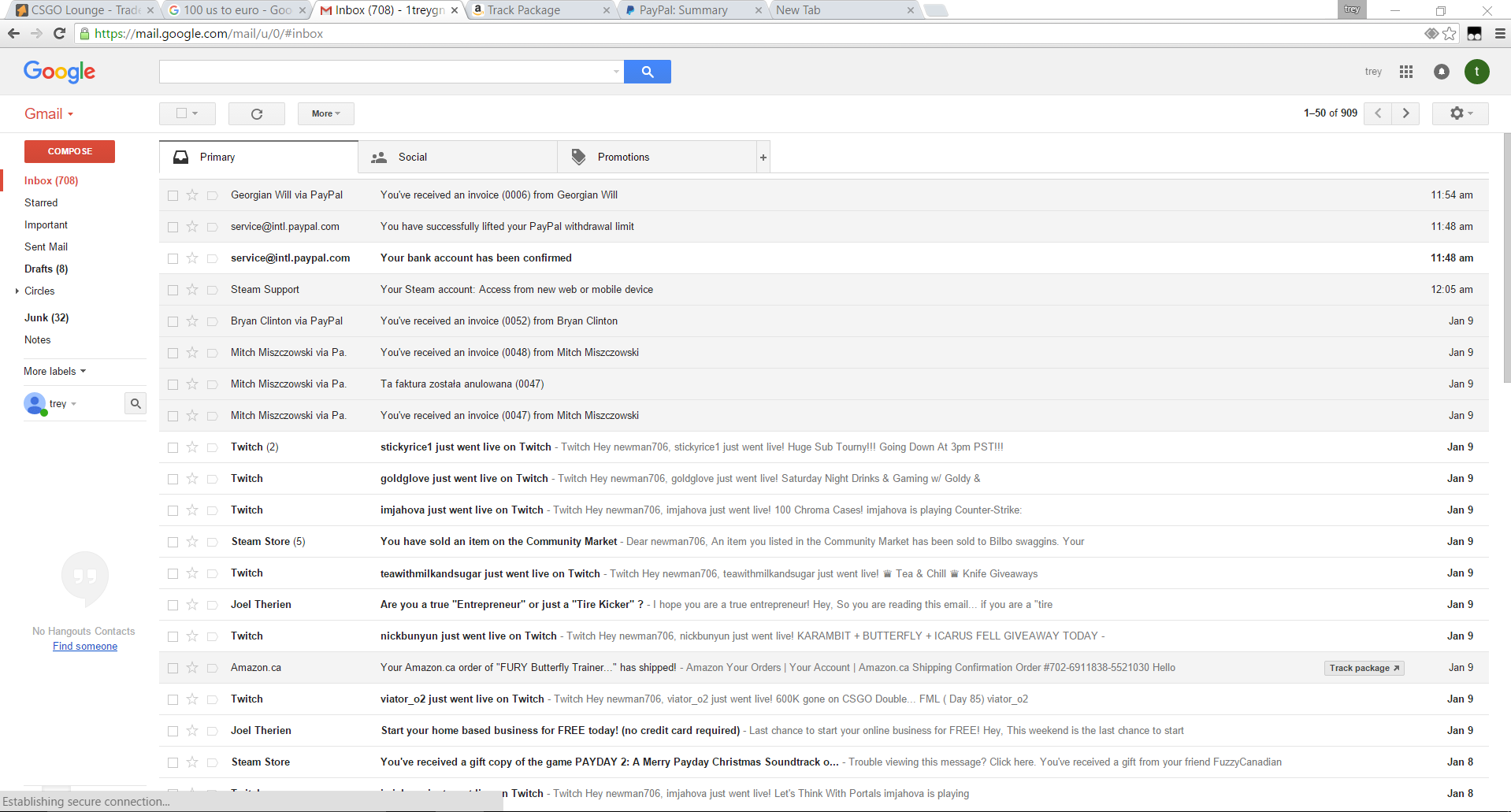Click the COMPOSE button

point(69,151)
